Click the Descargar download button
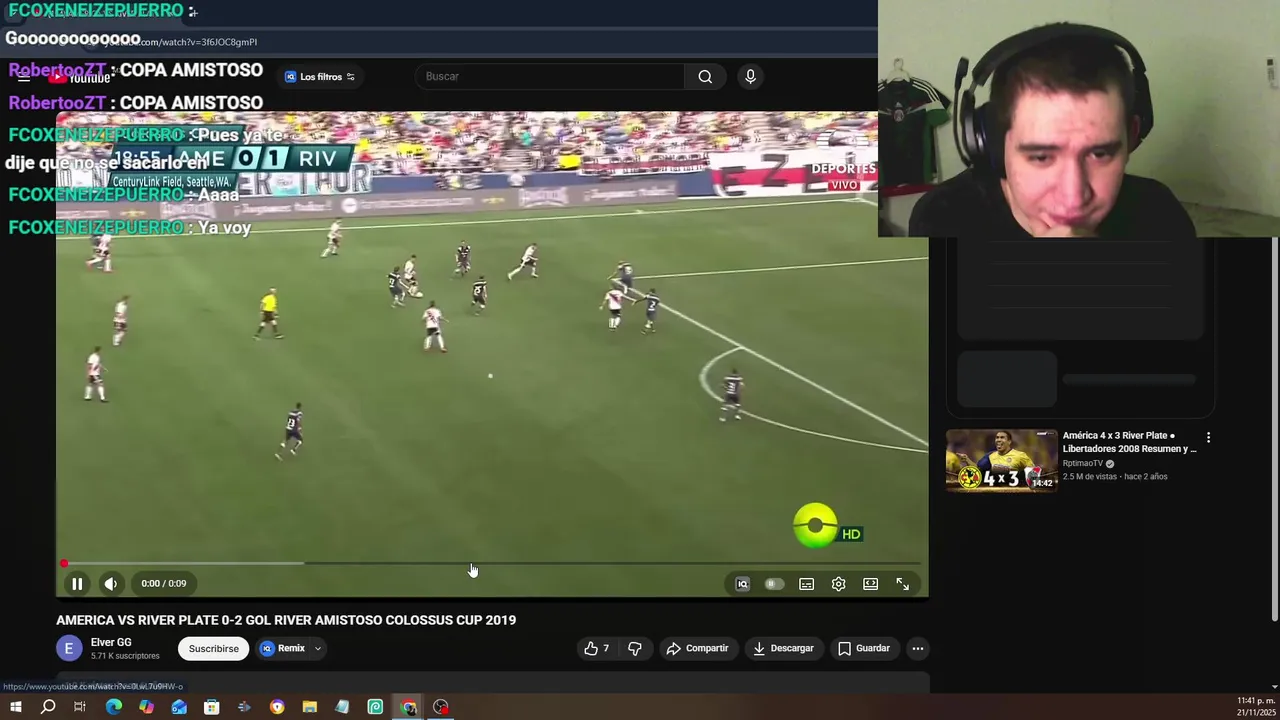Screen dimensions: 1280x720 (783, 649)
